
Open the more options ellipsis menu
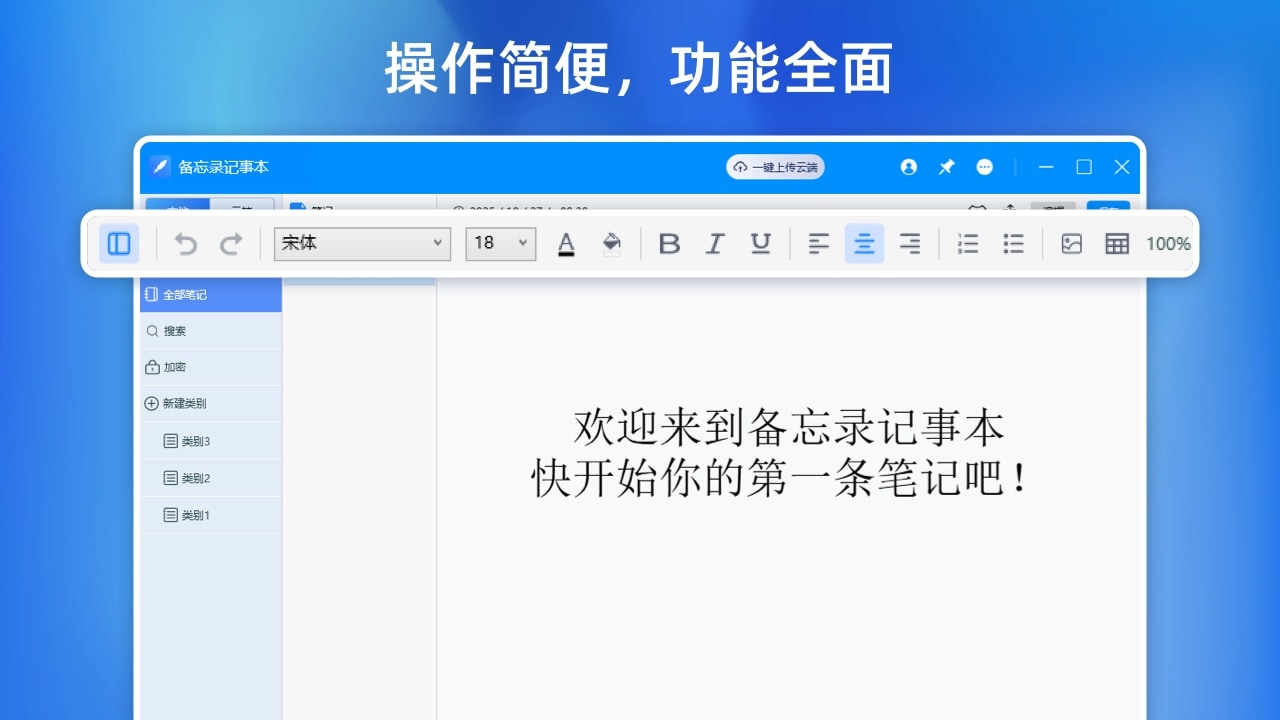click(985, 167)
